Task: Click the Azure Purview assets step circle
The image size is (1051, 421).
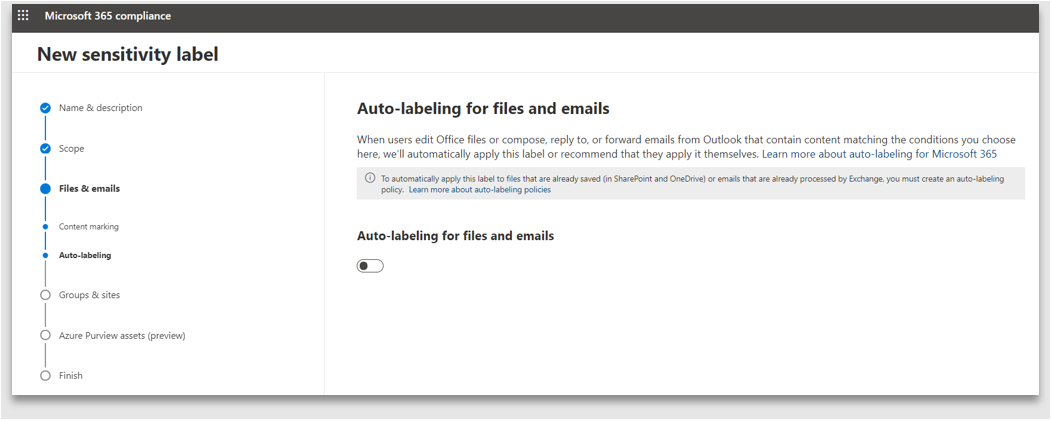Action: pyautogui.click(x=45, y=336)
